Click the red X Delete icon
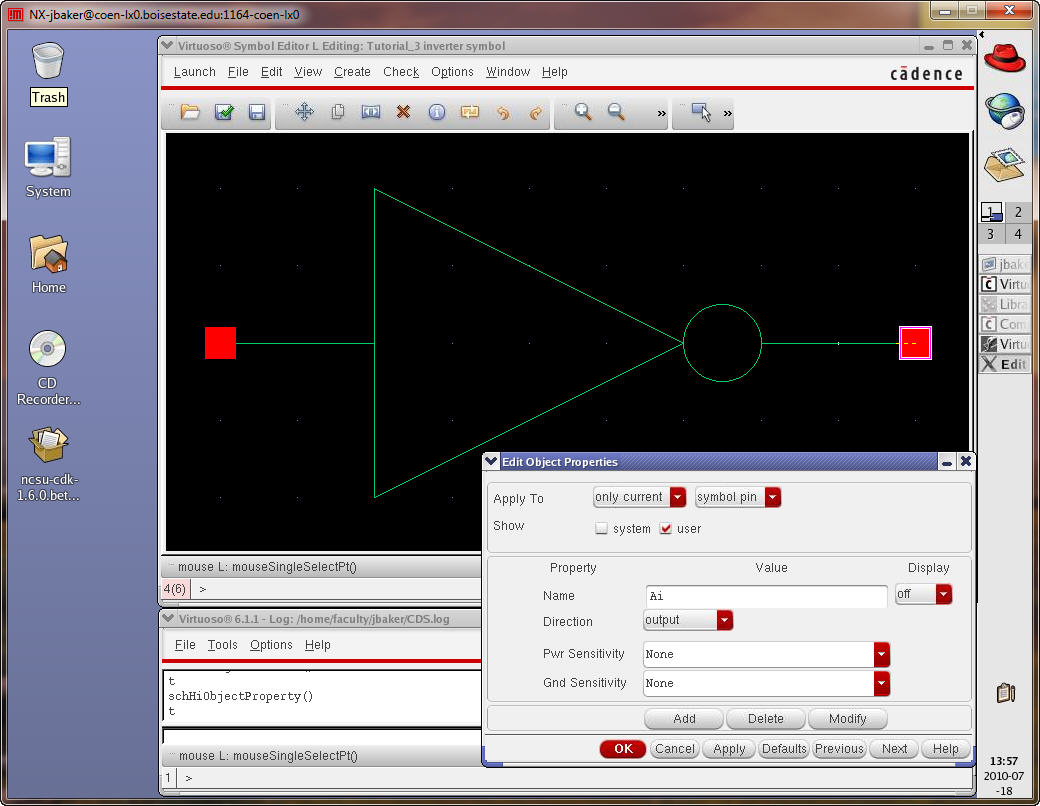The height and width of the screenshot is (806, 1040). click(x=403, y=113)
